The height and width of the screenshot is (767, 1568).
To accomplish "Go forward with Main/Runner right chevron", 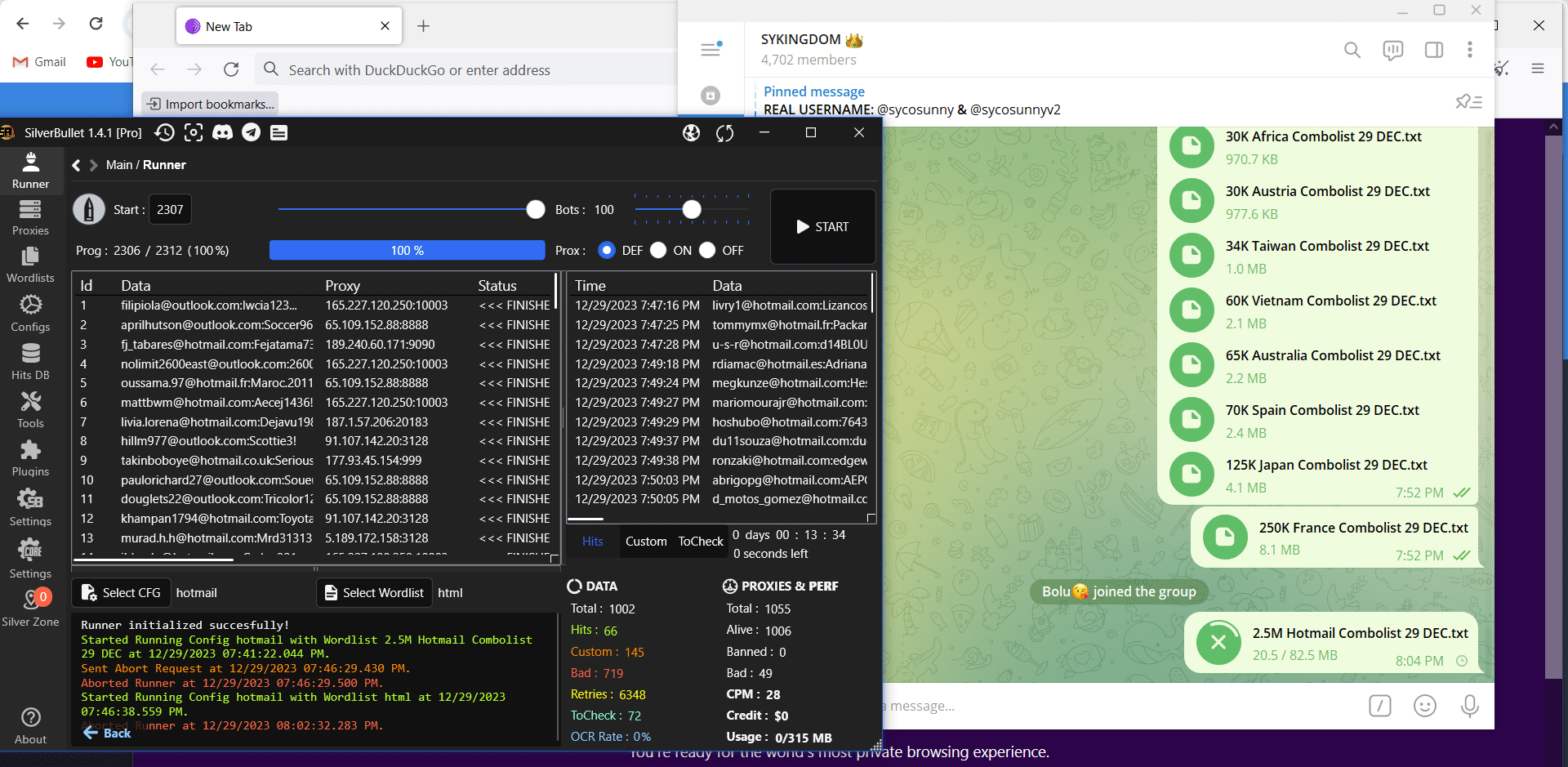I will pyautogui.click(x=93, y=165).
